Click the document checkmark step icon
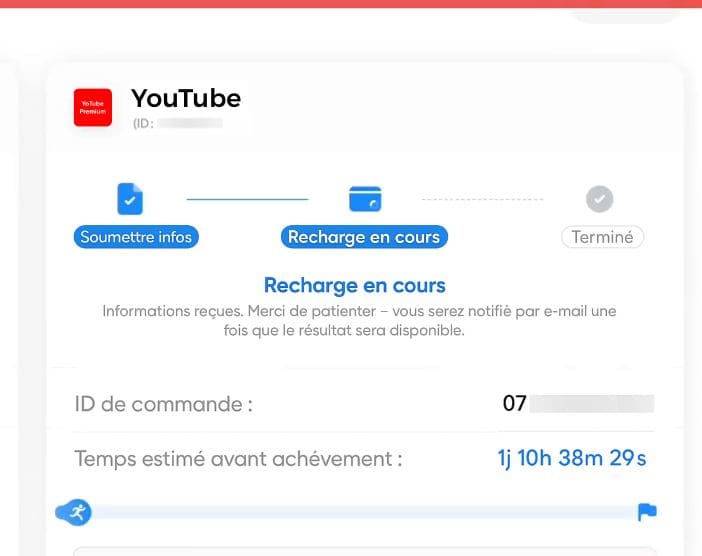 point(130,199)
